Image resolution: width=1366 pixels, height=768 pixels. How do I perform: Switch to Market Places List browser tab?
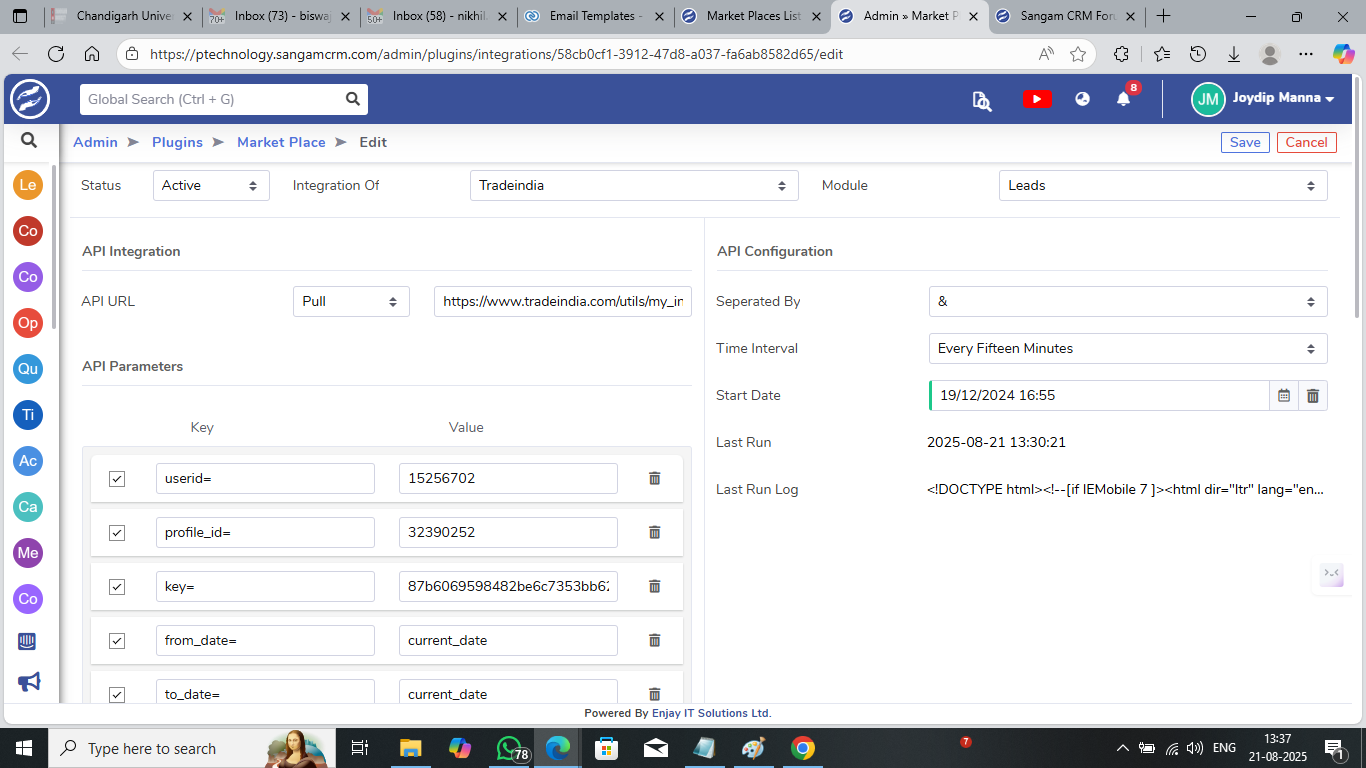pos(752,16)
